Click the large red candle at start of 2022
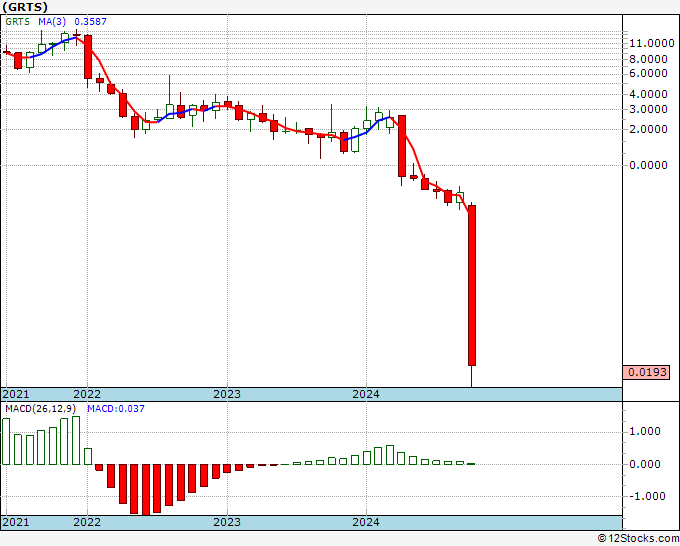This screenshot has width=680, height=546. (x=88, y=57)
